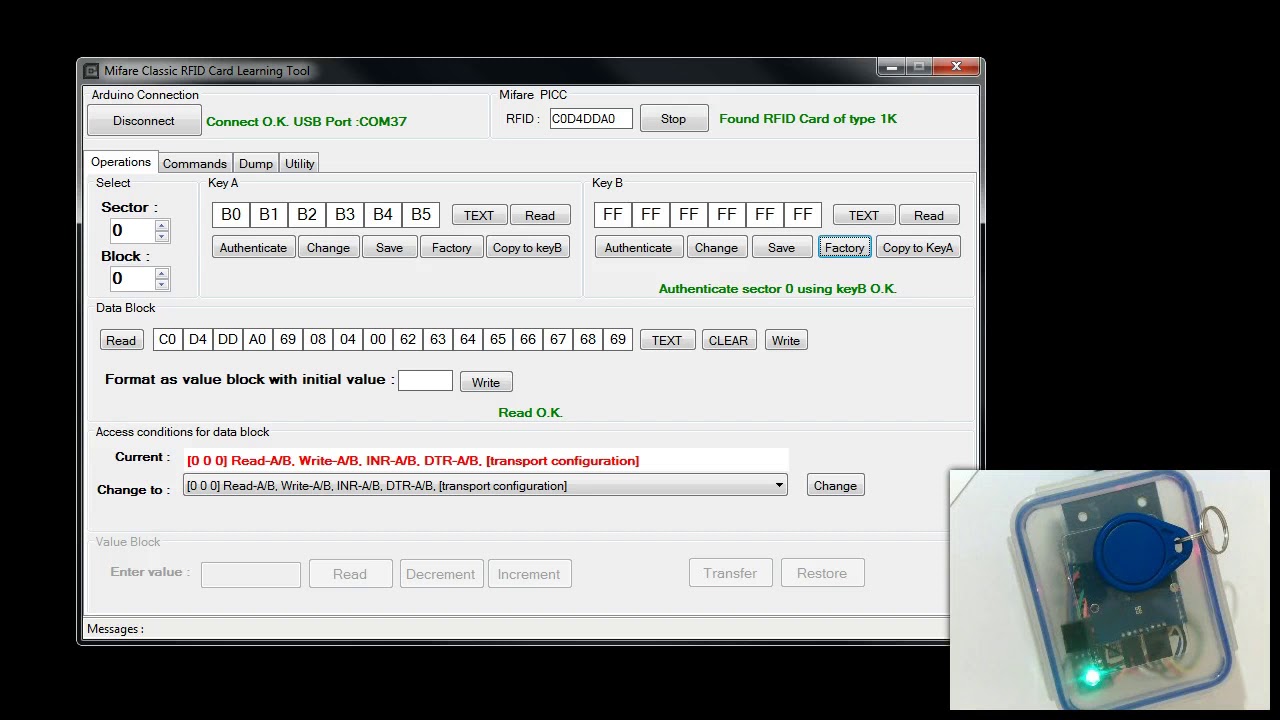Click data block byte C0
The image size is (1280, 720).
point(168,340)
